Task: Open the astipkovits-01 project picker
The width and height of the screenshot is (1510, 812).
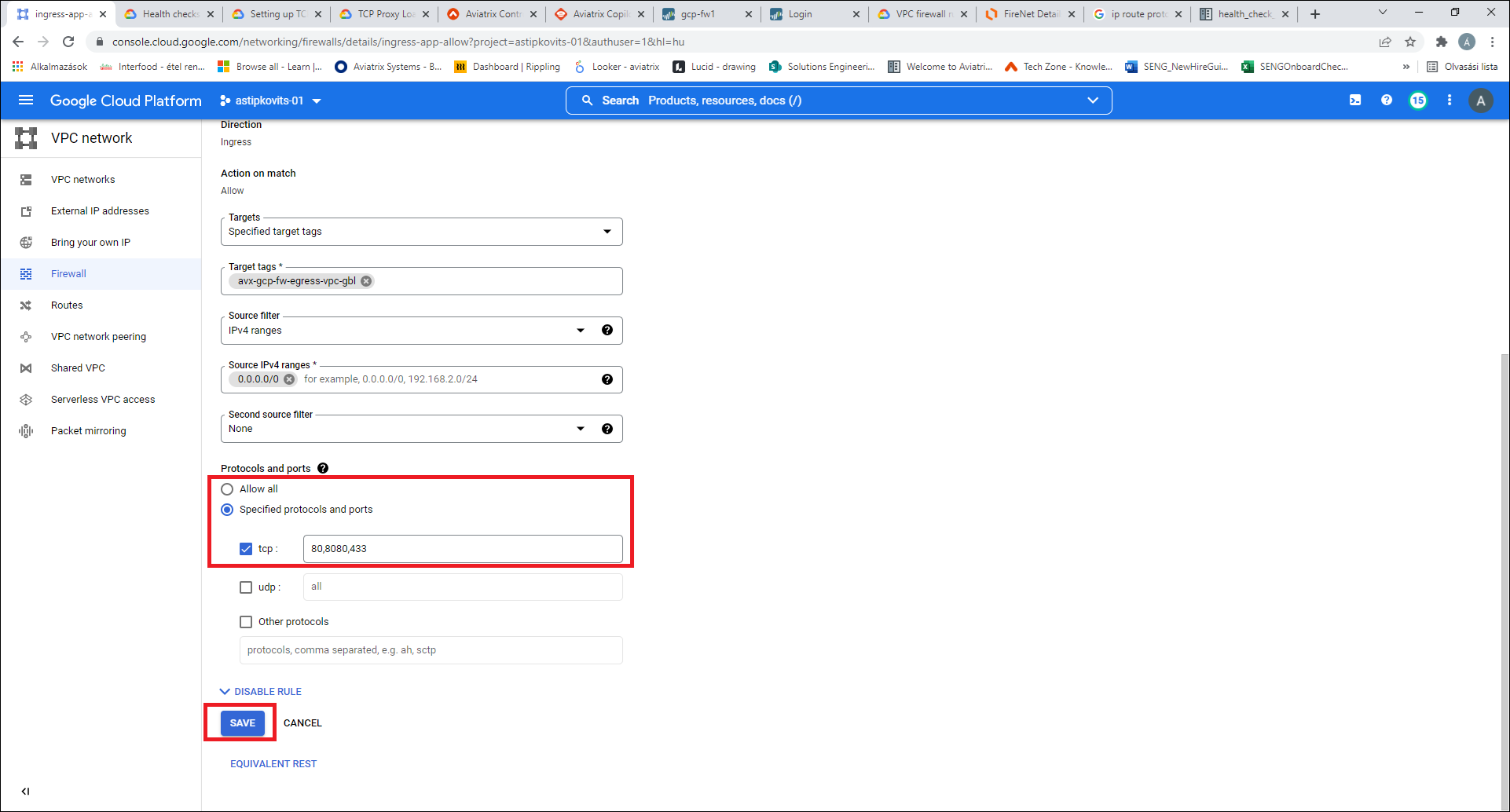Action: coord(270,101)
